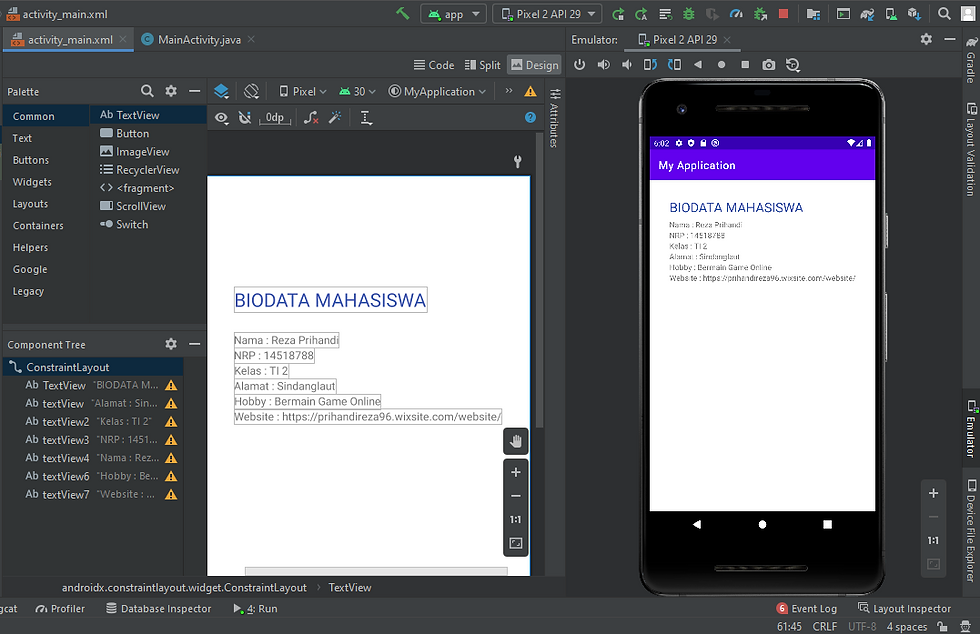Rotate the emulator right
This screenshot has width=980, height=634.
(x=674, y=64)
